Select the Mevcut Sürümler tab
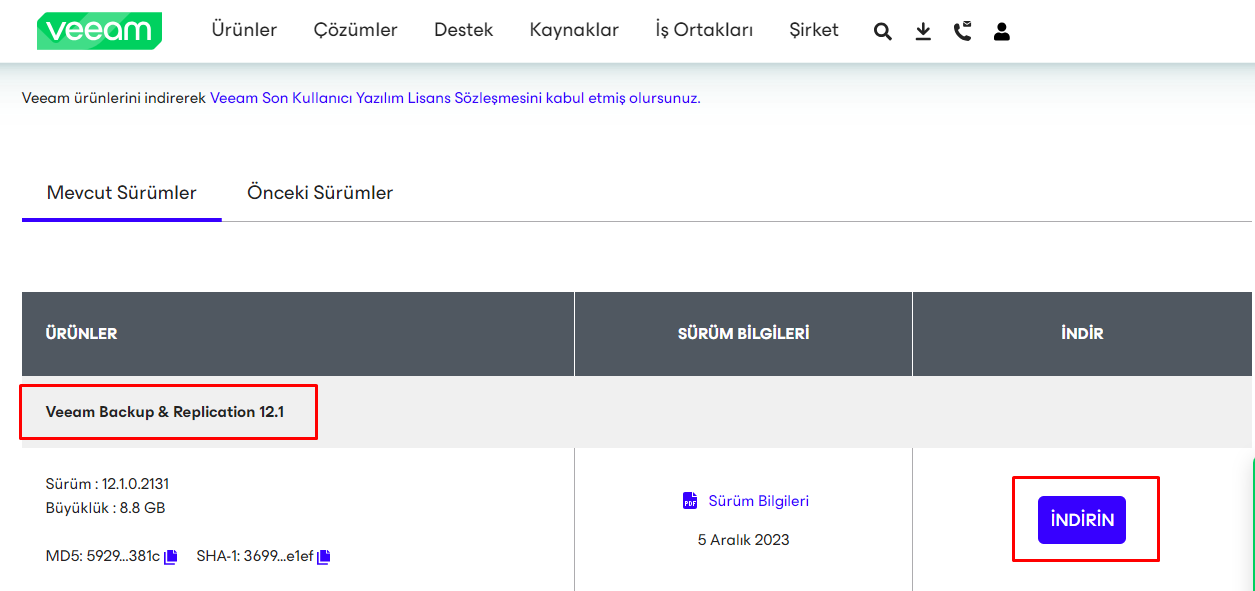 click(x=122, y=193)
